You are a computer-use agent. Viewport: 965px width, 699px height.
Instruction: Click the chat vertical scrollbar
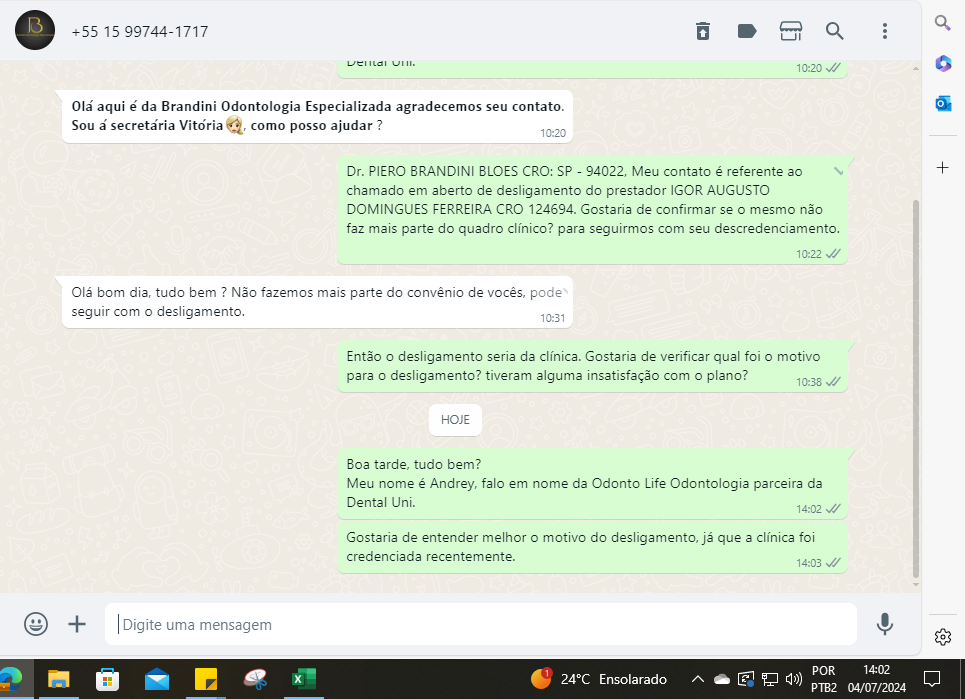point(916,389)
